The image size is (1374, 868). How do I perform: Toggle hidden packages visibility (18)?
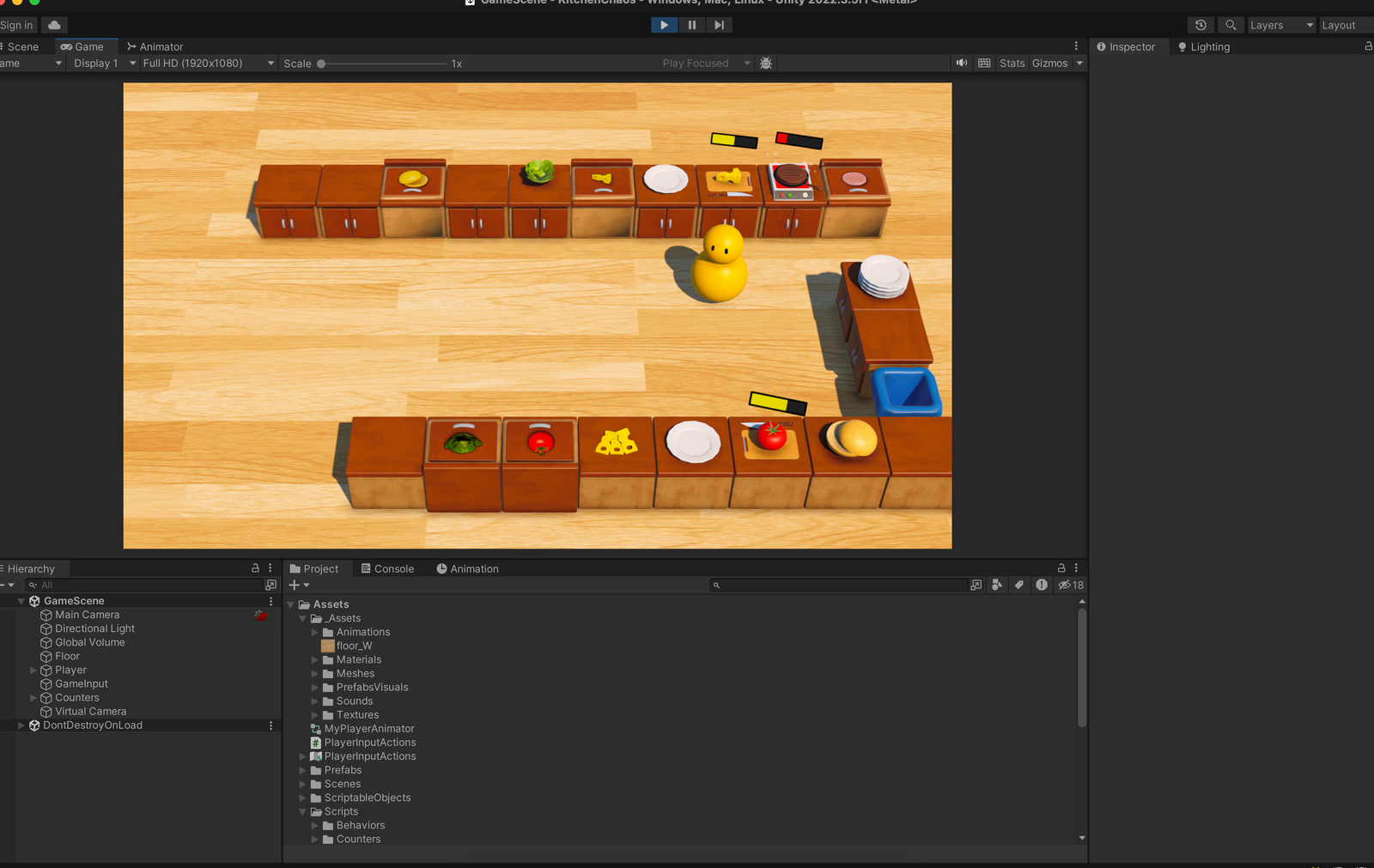click(1071, 585)
